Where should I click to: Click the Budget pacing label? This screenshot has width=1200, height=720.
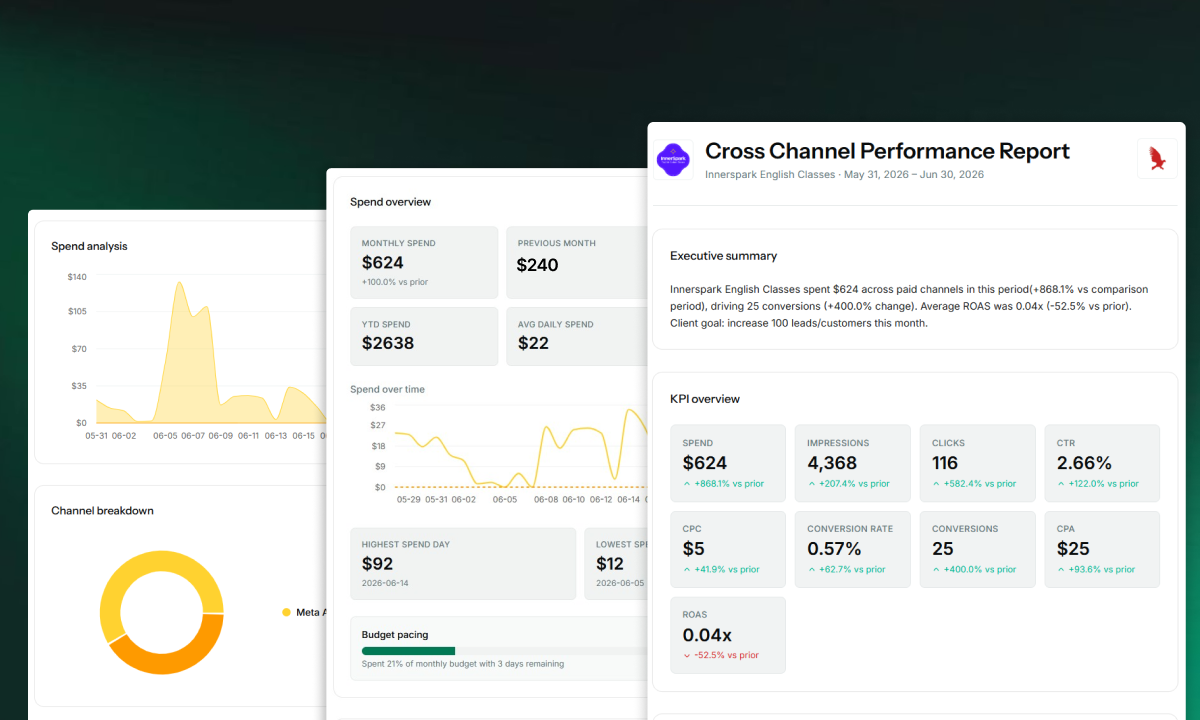tap(396, 634)
